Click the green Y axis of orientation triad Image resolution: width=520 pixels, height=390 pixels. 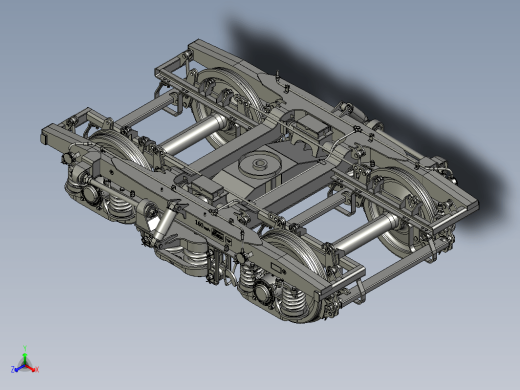pos(25,354)
